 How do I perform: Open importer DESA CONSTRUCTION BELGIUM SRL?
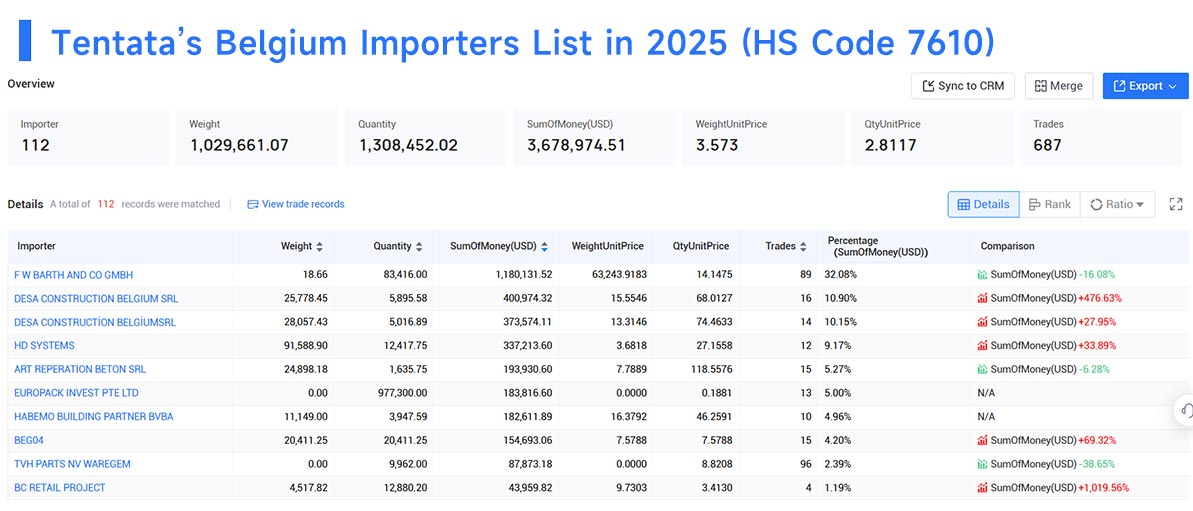coord(96,298)
